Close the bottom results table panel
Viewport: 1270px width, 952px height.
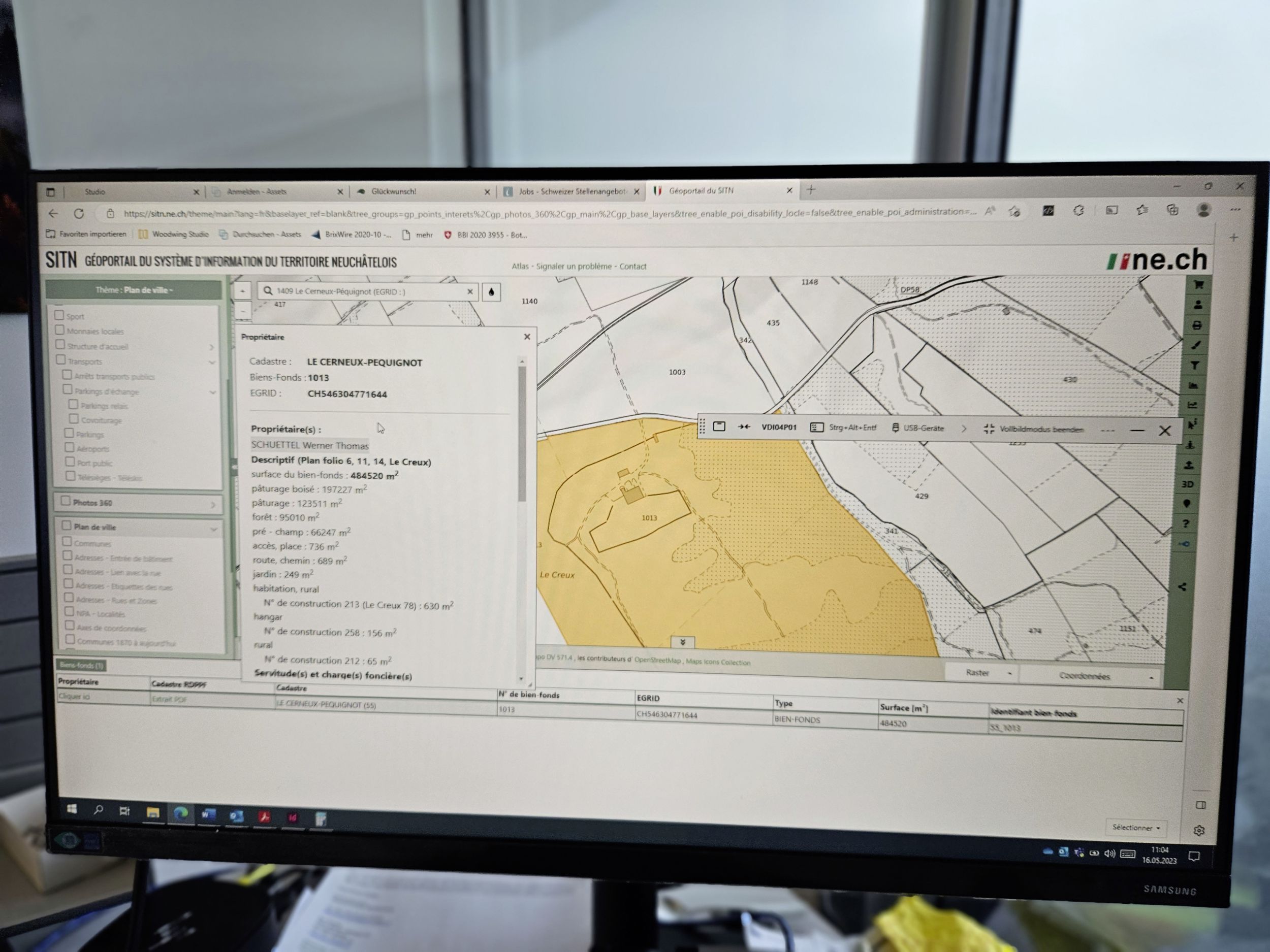(1180, 700)
